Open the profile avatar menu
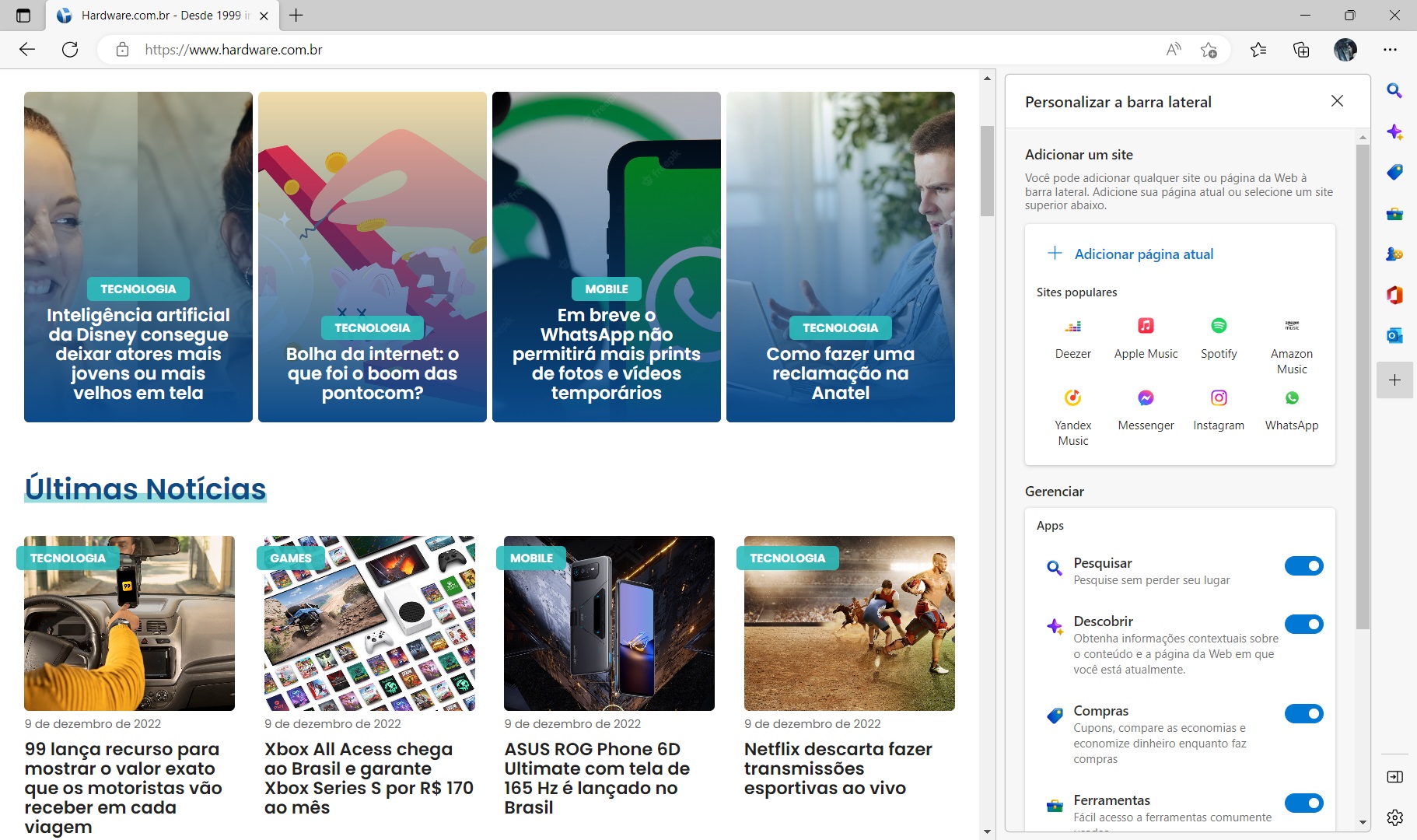This screenshot has width=1417, height=840. pyautogui.click(x=1345, y=50)
